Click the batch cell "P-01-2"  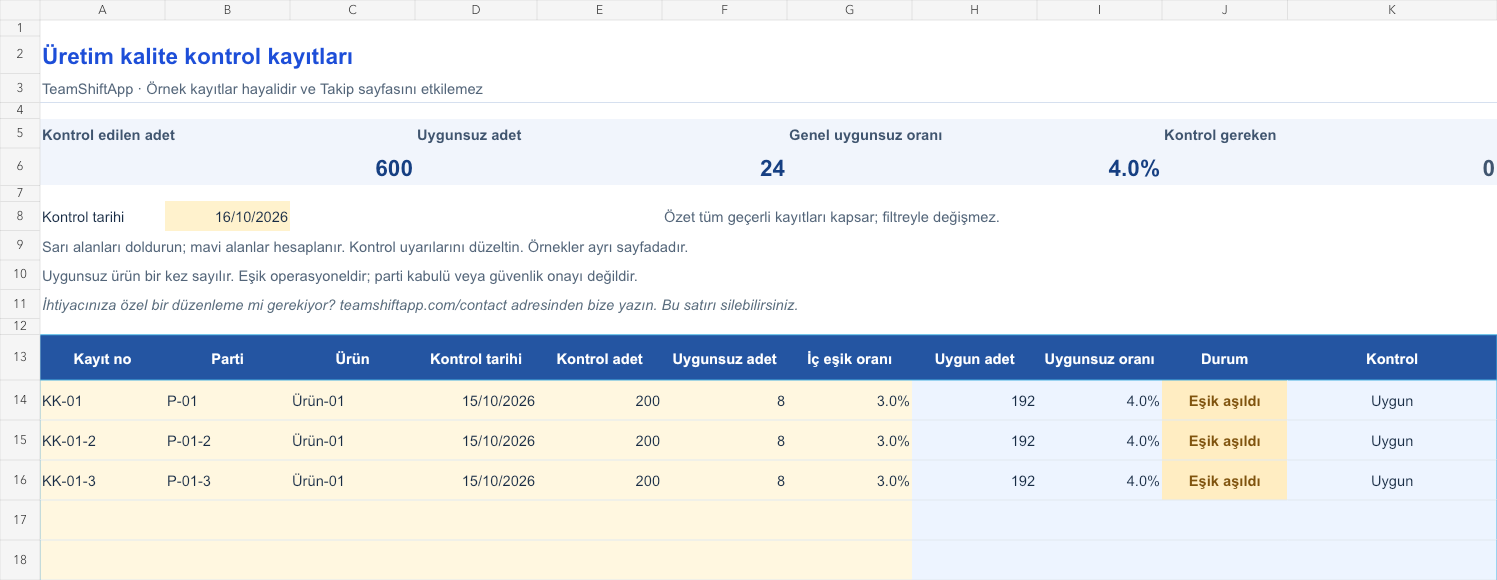click(227, 441)
